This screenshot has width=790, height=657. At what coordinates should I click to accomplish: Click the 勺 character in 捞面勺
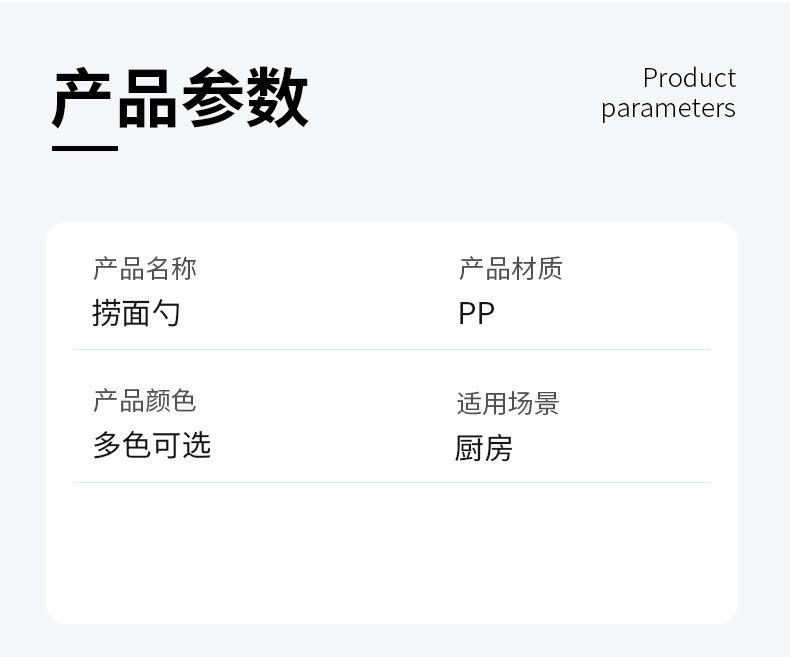(x=166, y=313)
